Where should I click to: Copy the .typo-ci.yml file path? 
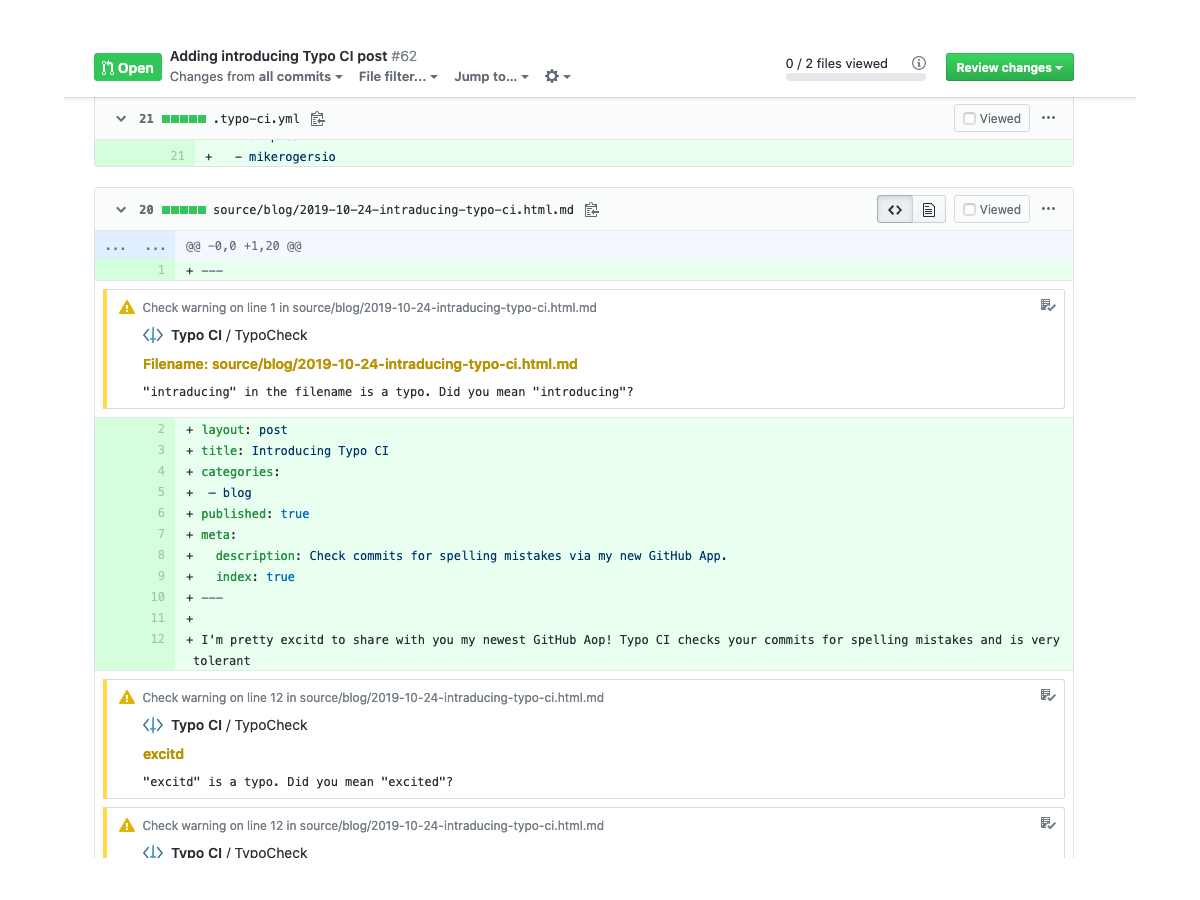(318, 119)
